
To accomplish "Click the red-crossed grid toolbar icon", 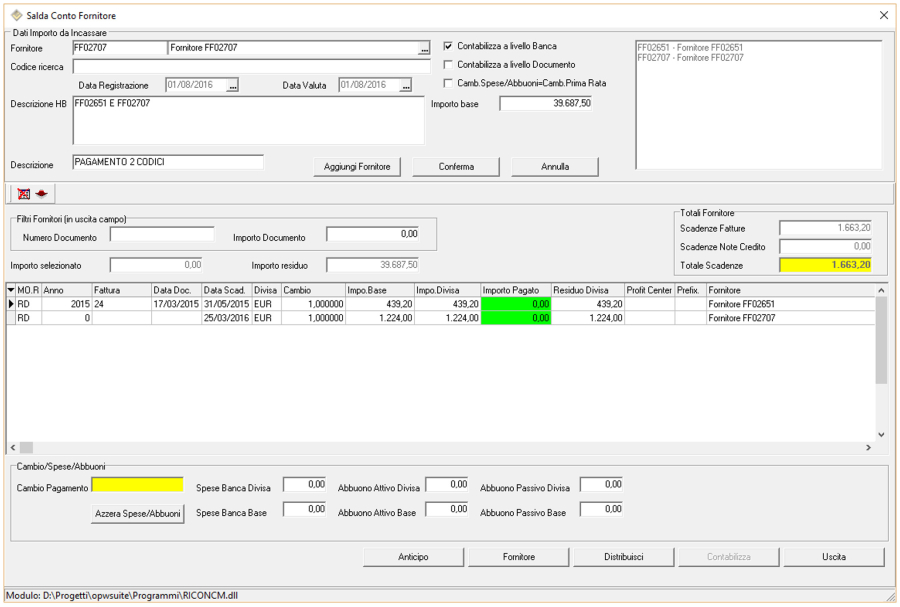I will coord(24,192).
